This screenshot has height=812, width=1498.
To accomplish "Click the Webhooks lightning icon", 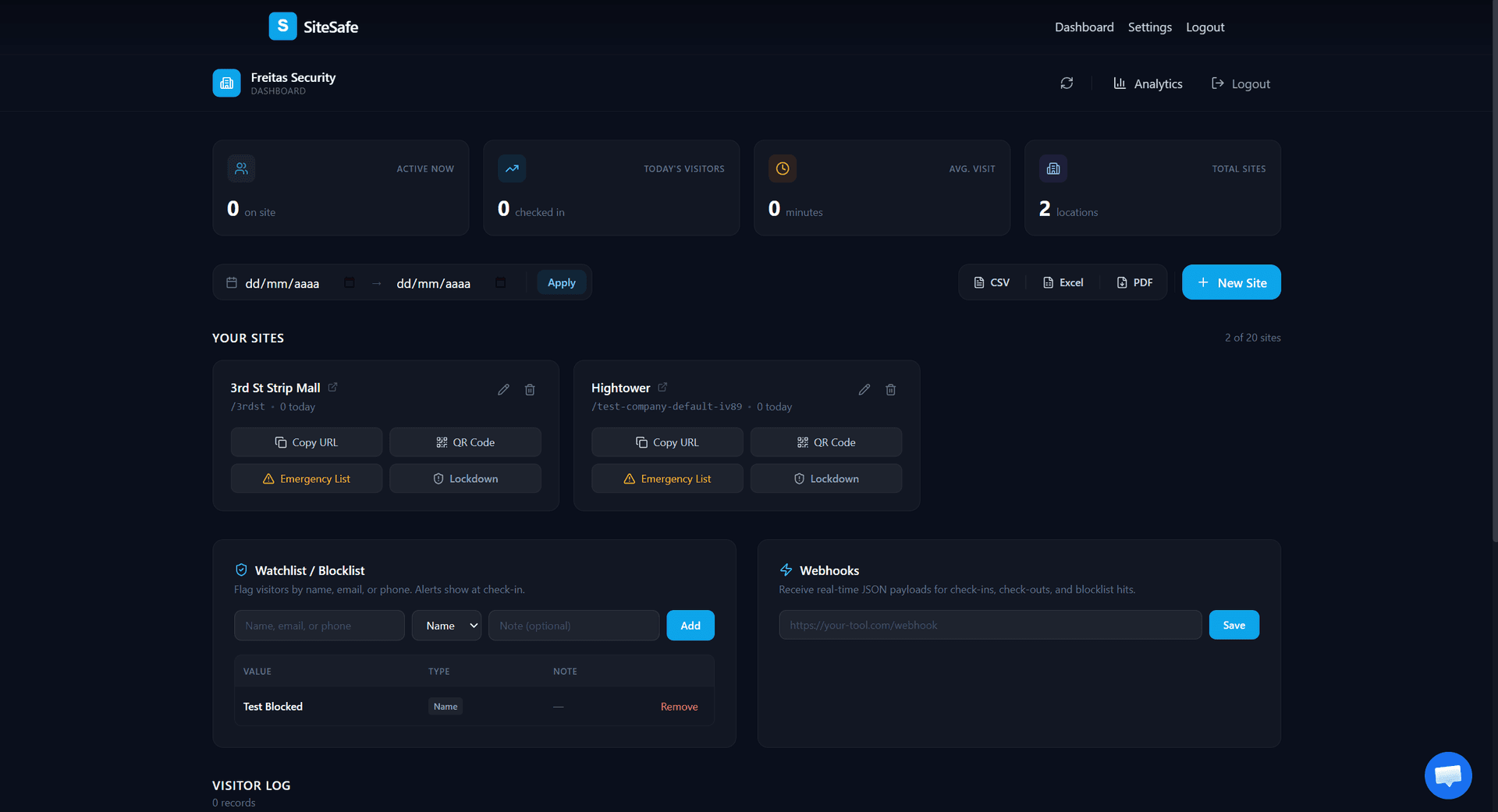I will point(786,570).
